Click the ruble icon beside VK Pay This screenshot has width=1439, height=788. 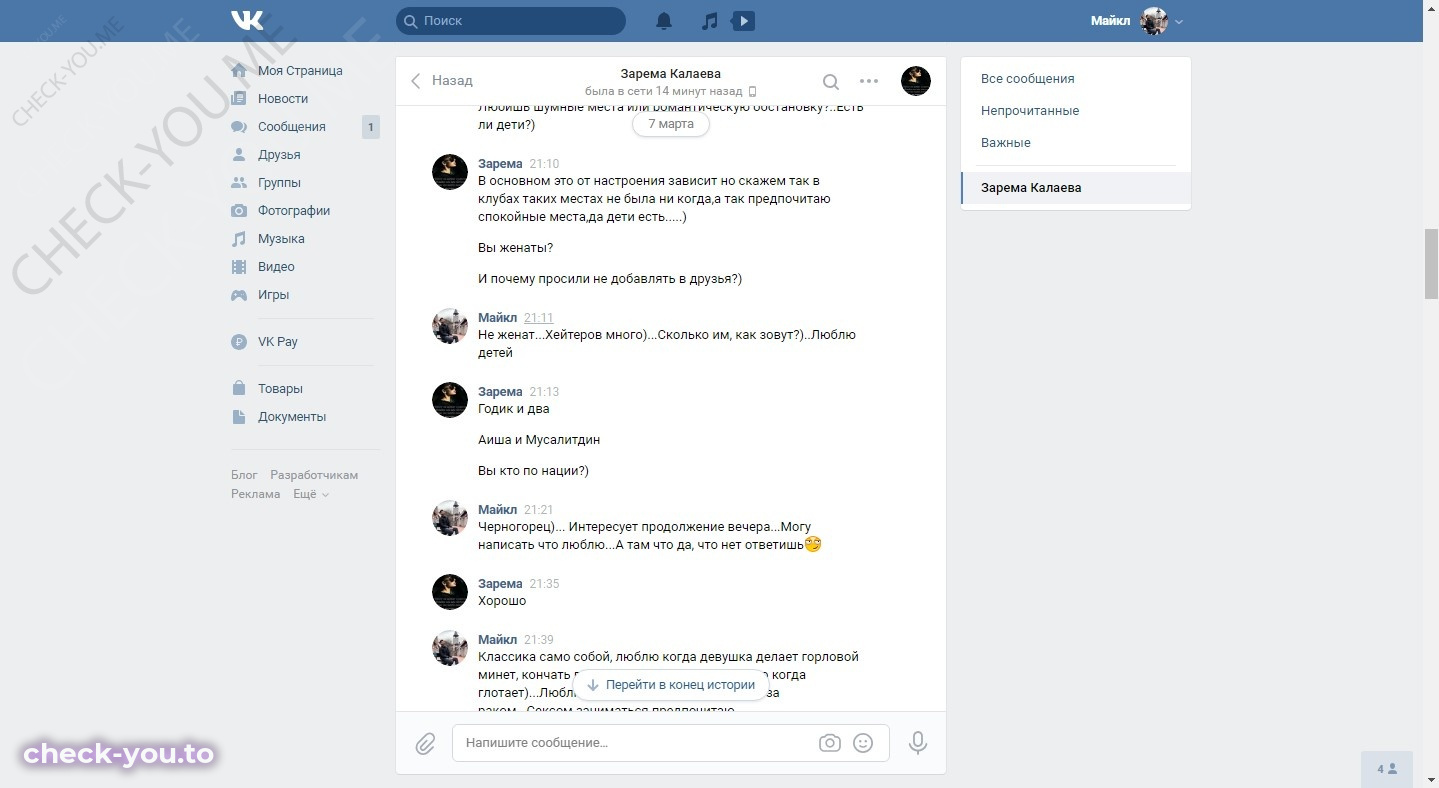coord(239,342)
